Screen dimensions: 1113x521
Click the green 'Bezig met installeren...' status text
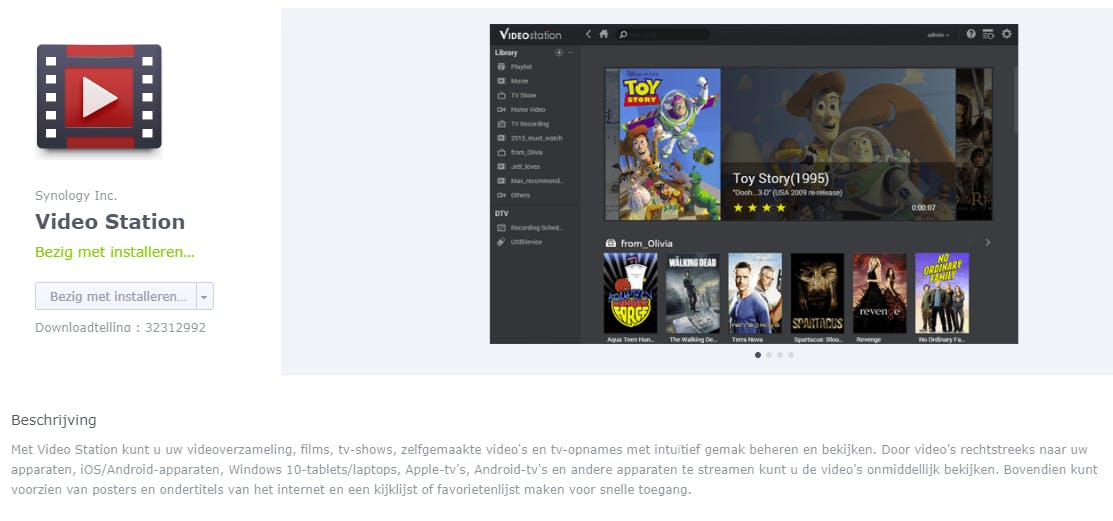(x=115, y=252)
